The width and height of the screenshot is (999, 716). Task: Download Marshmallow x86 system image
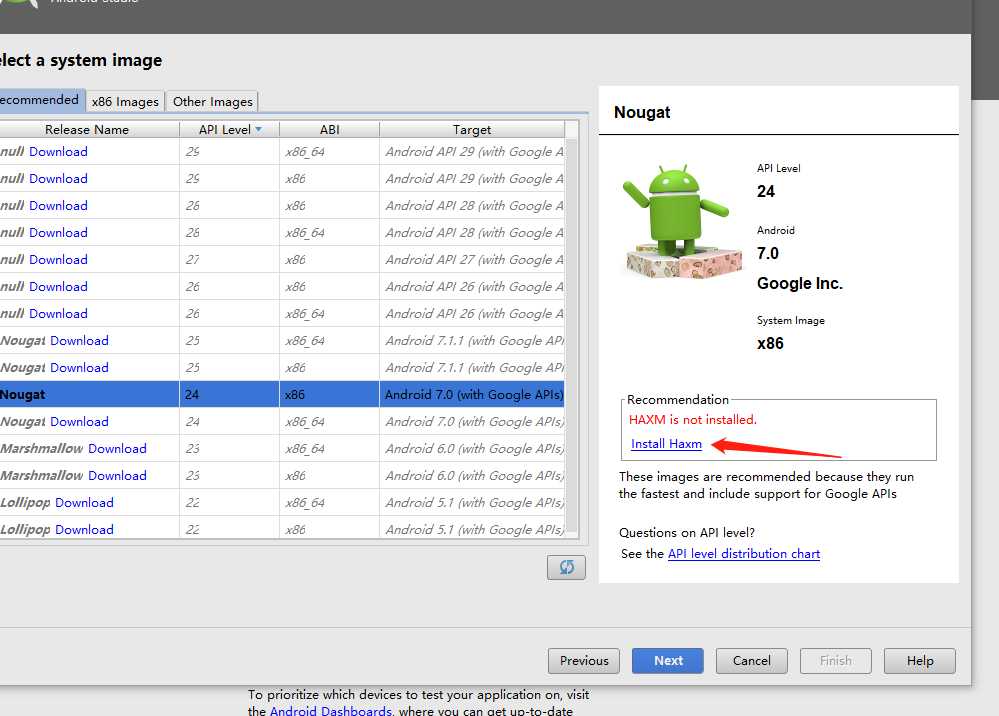[117, 476]
